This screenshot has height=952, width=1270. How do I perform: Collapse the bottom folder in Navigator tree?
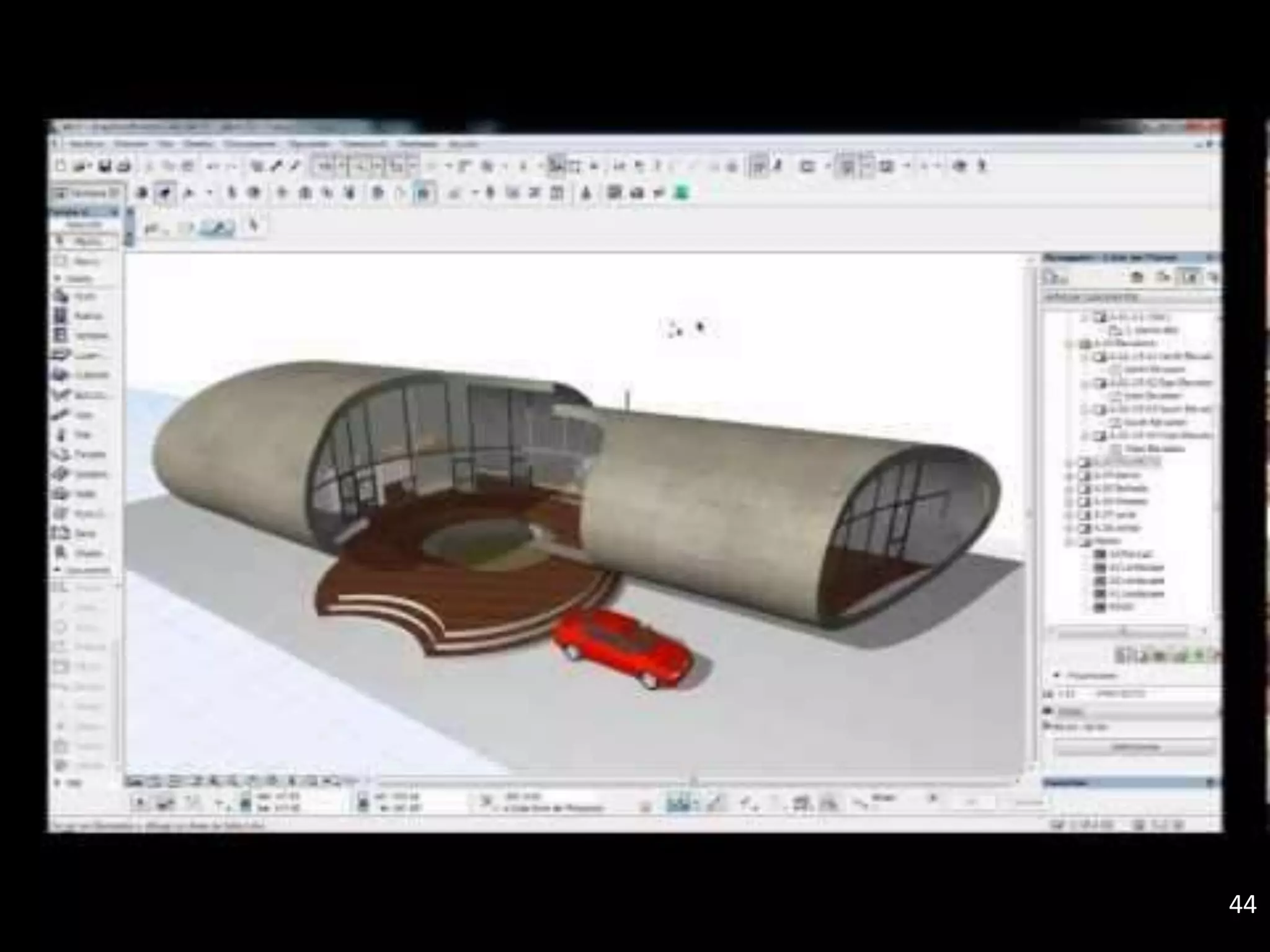(x=1069, y=542)
